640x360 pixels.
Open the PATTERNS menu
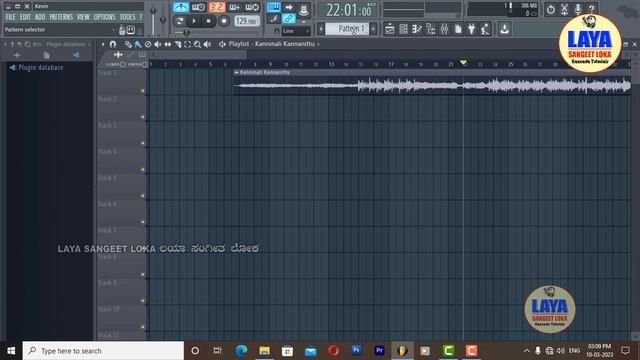coord(61,17)
